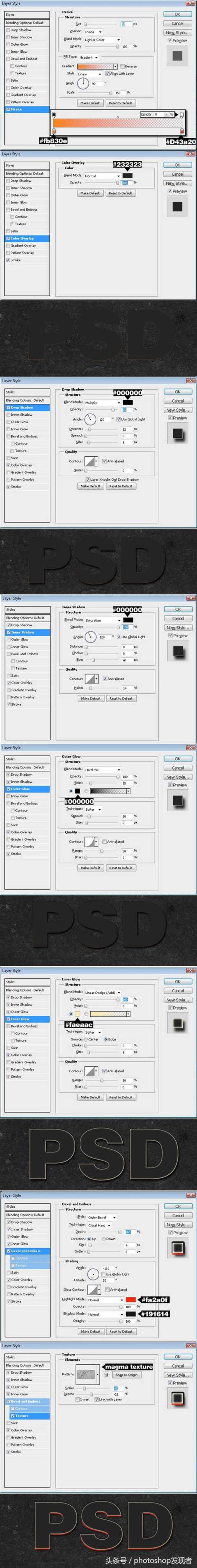Image resolution: width=197 pixels, height=1568 pixels.
Task: Click Cancel in the Color Overlay dialog
Action: pos(177,174)
